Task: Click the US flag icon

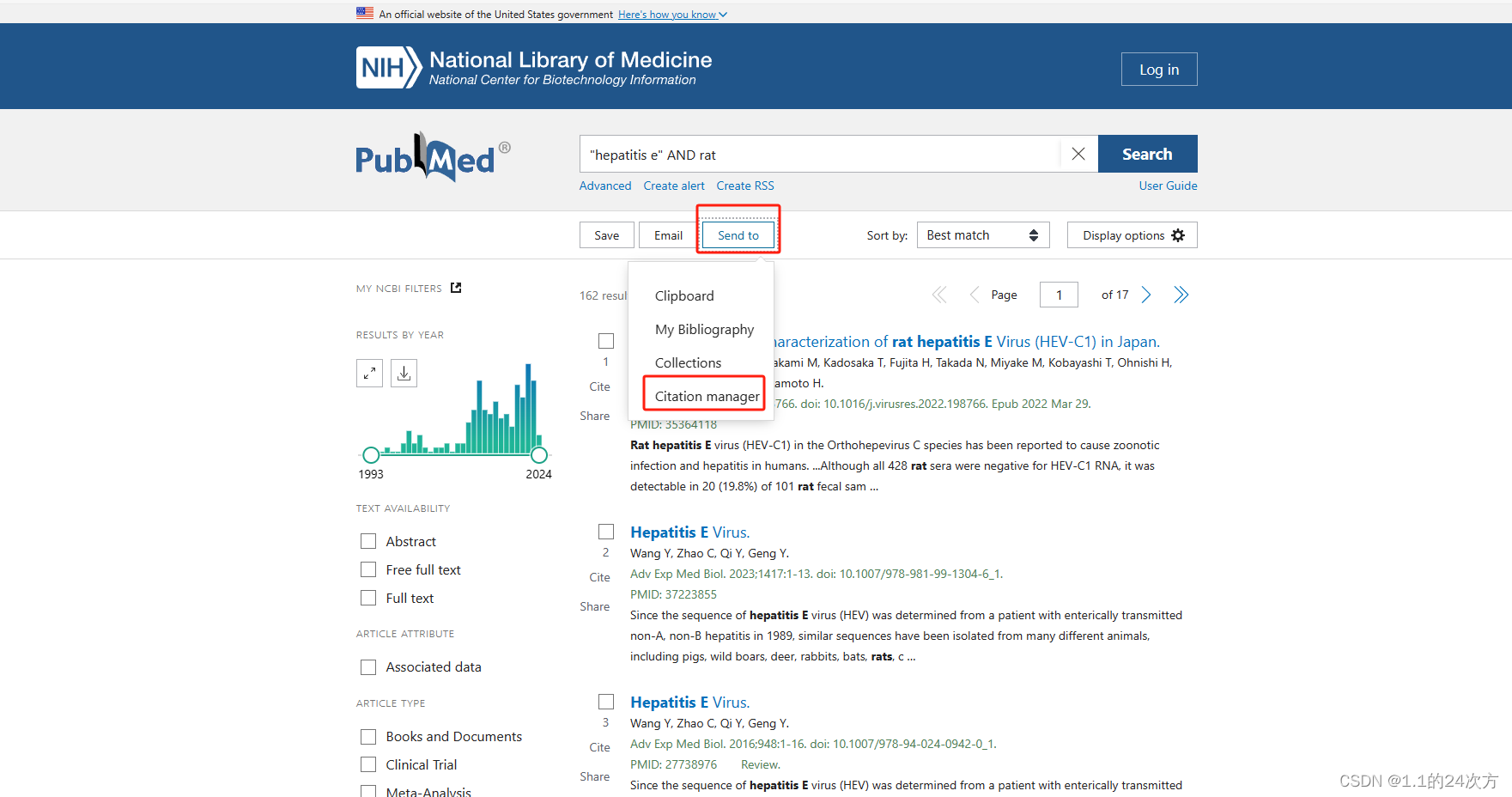Action: (x=365, y=13)
